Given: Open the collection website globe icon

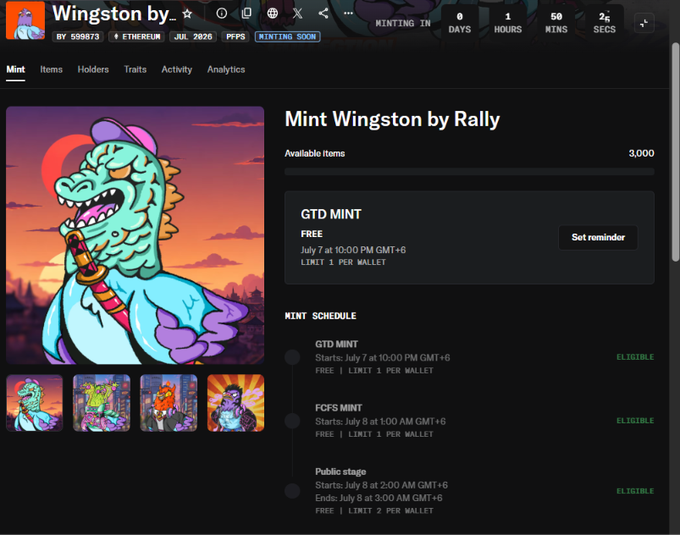Looking at the screenshot, I should point(272,13).
